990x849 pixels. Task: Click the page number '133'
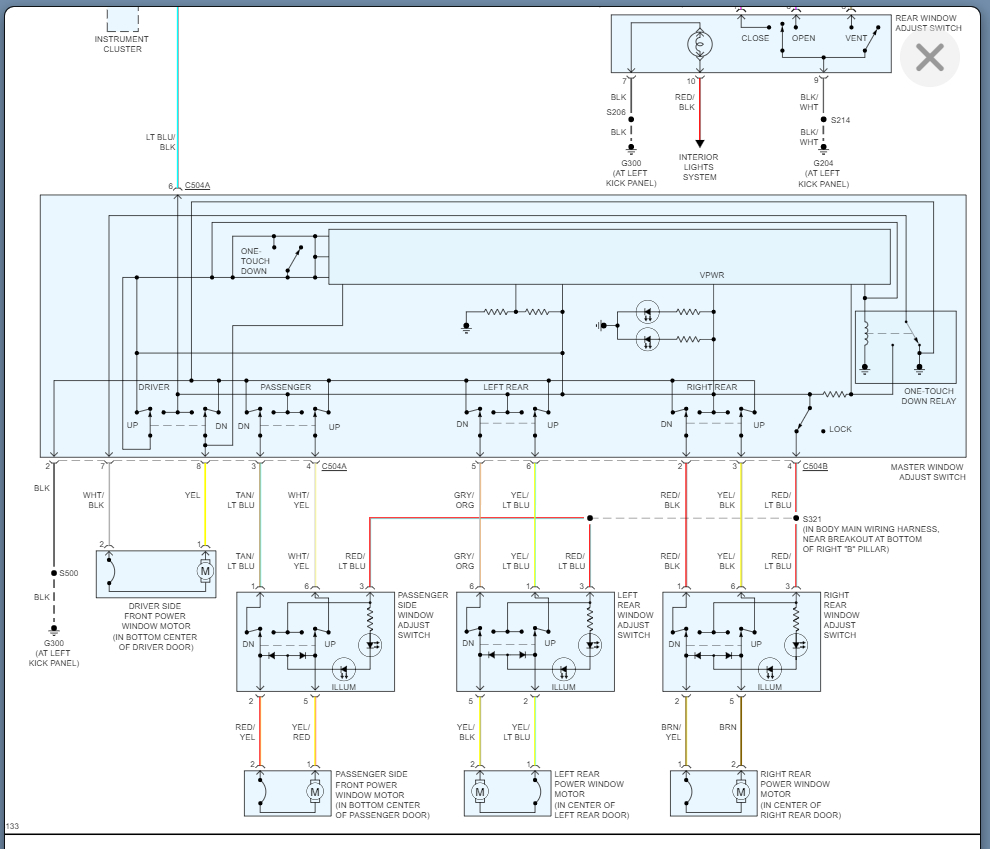[x=13, y=826]
